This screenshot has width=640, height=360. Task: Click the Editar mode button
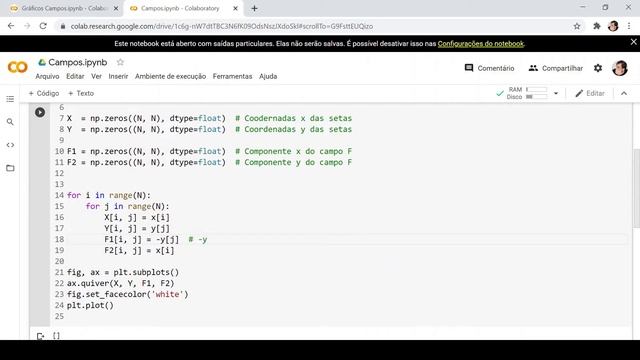590,93
